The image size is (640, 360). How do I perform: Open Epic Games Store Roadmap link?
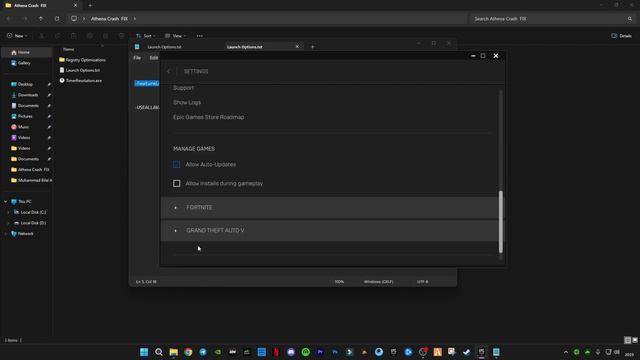point(209,117)
